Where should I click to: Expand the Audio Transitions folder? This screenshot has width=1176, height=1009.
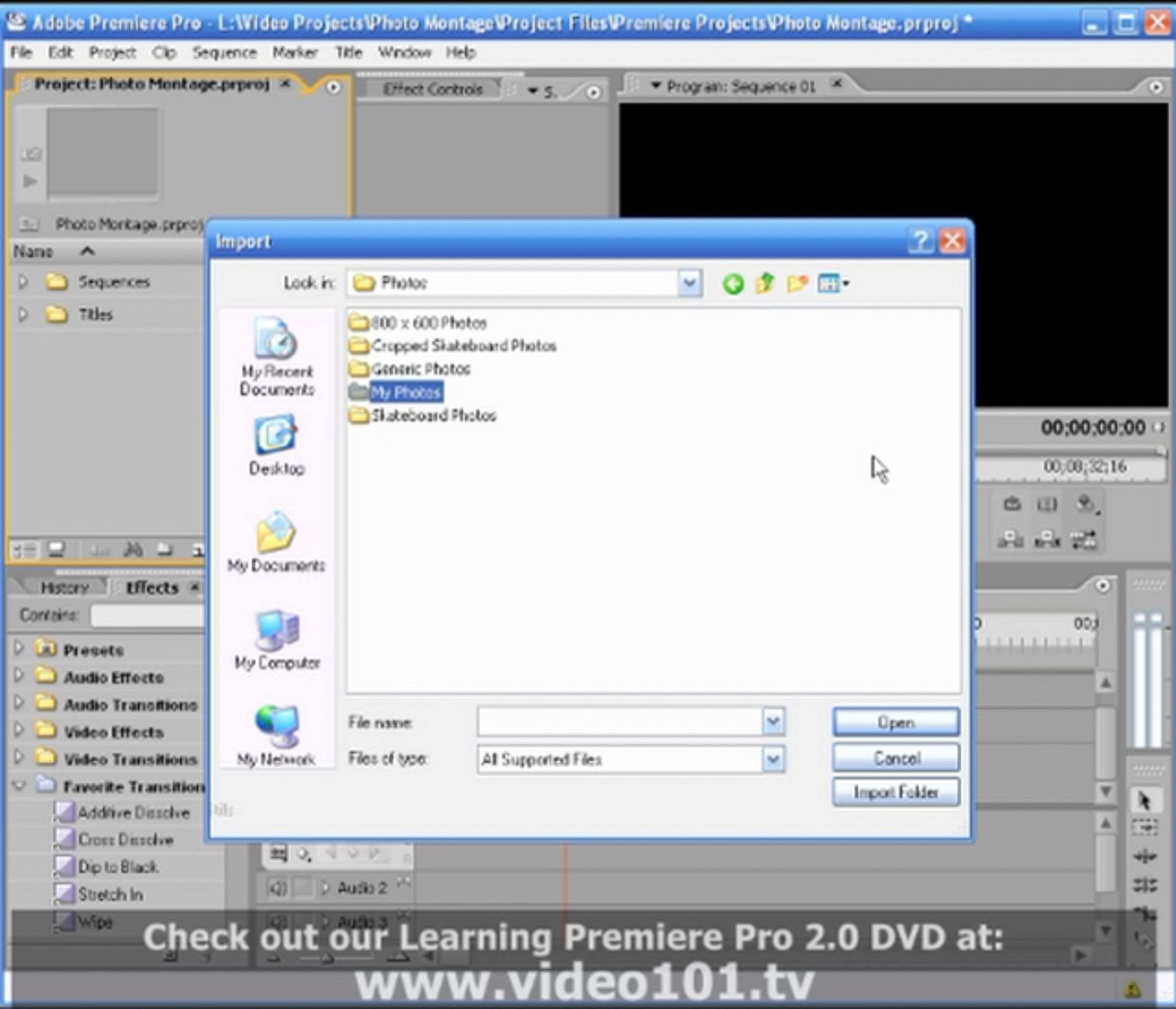19,703
